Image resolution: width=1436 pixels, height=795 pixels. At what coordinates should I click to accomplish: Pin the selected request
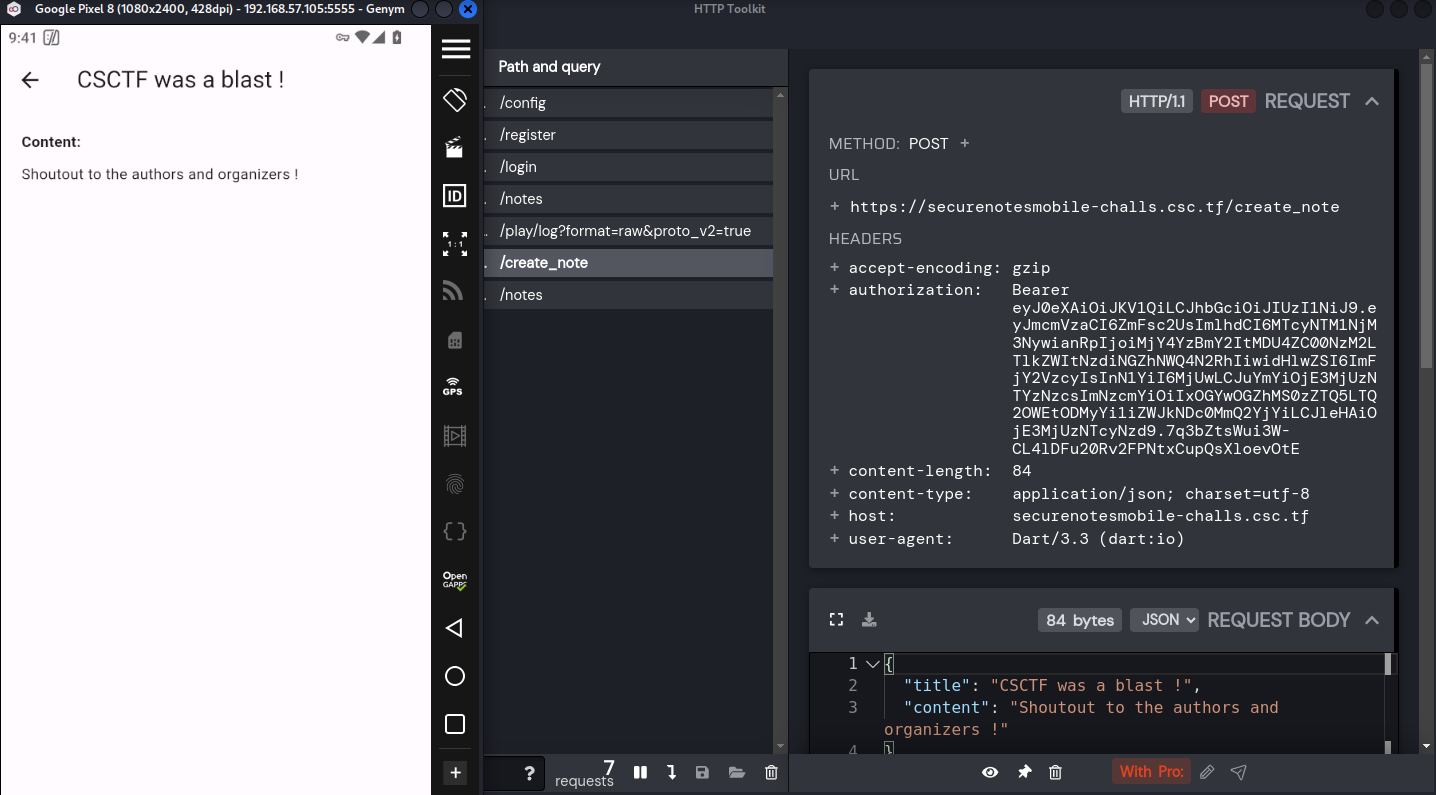1024,772
